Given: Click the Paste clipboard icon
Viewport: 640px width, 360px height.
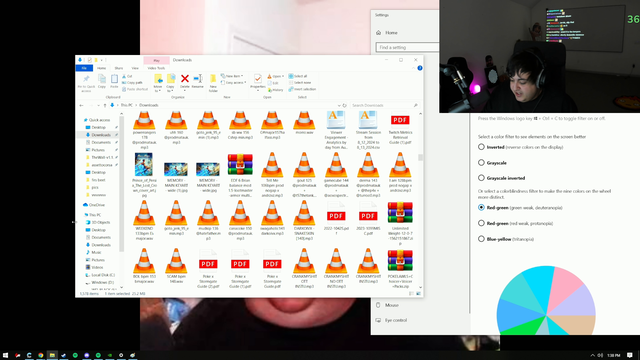Looking at the screenshot, I should point(114,78).
